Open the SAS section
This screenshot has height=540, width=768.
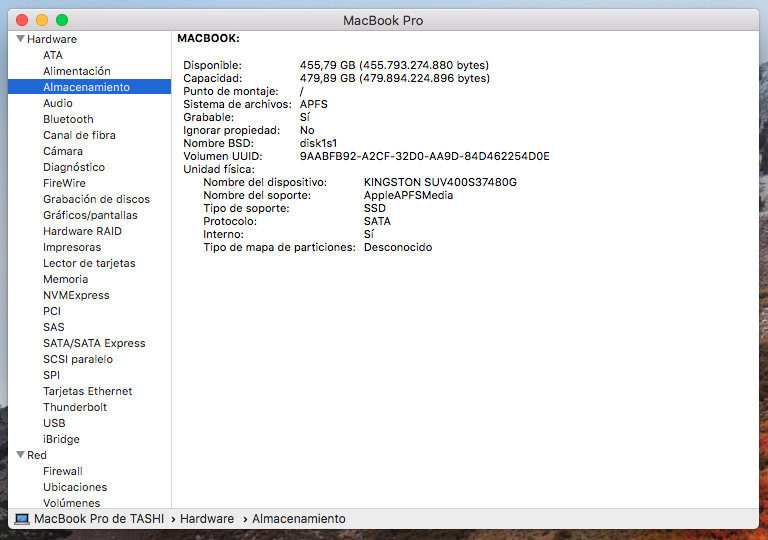tap(54, 327)
